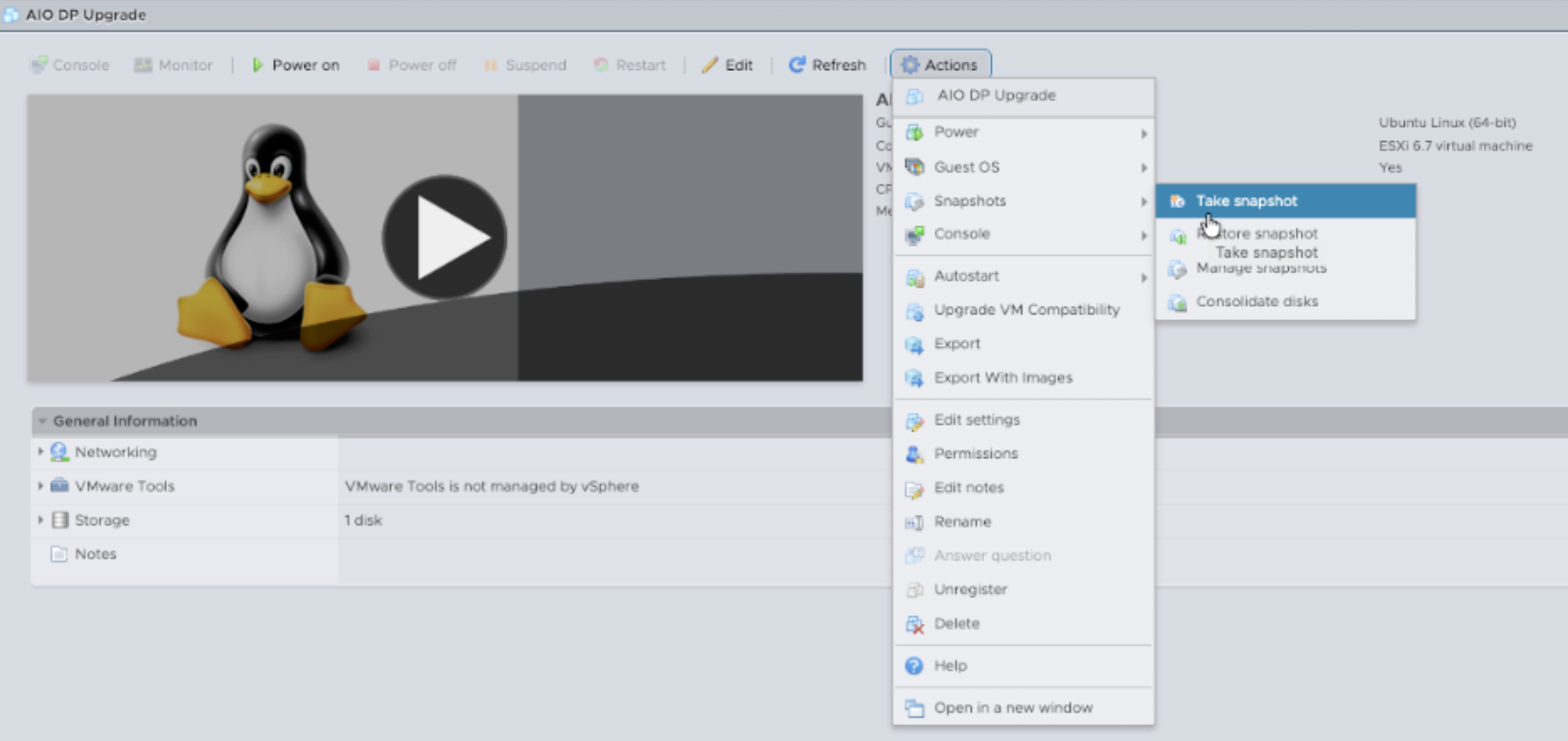Open the Snapshots submenu entry
This screenshot has width=1568, height=741.
(x=1024, y=200)
